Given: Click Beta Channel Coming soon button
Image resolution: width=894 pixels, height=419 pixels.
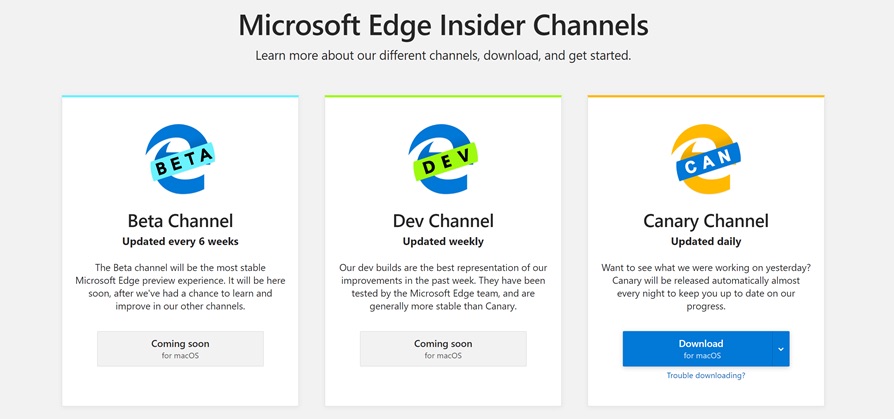Looking at the screenshot, I should 180,348.
